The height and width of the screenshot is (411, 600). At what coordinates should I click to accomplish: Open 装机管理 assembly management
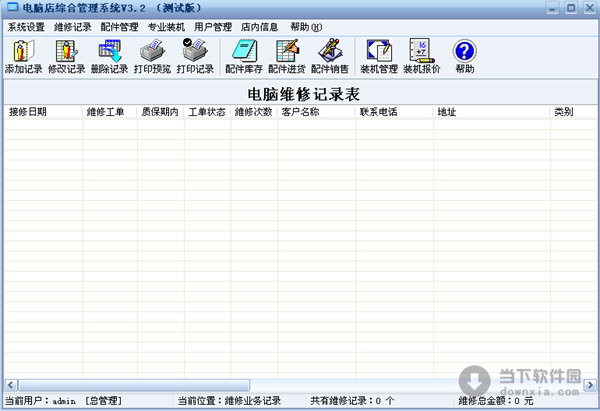coord(379,57)
